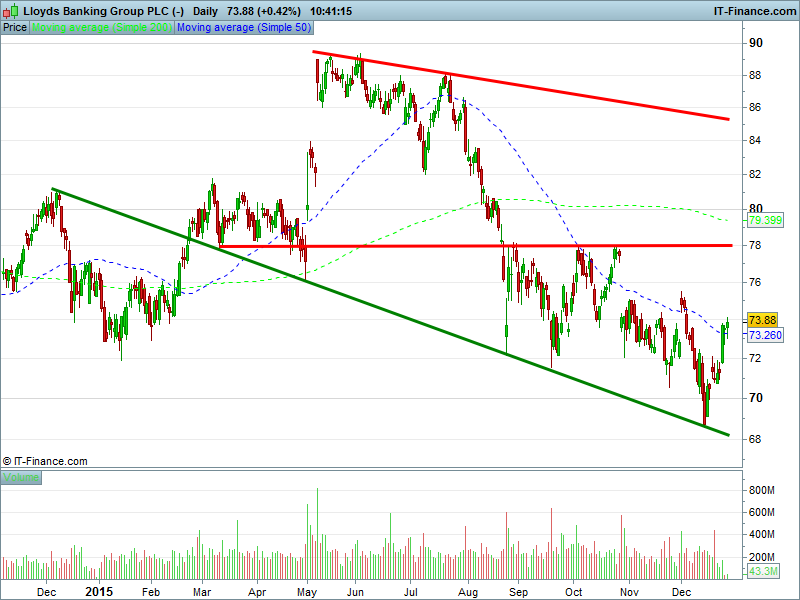The image size is (800, 600).
Task: Click the yellow 73.88 current price tag
Action: [x=762, y=320]
